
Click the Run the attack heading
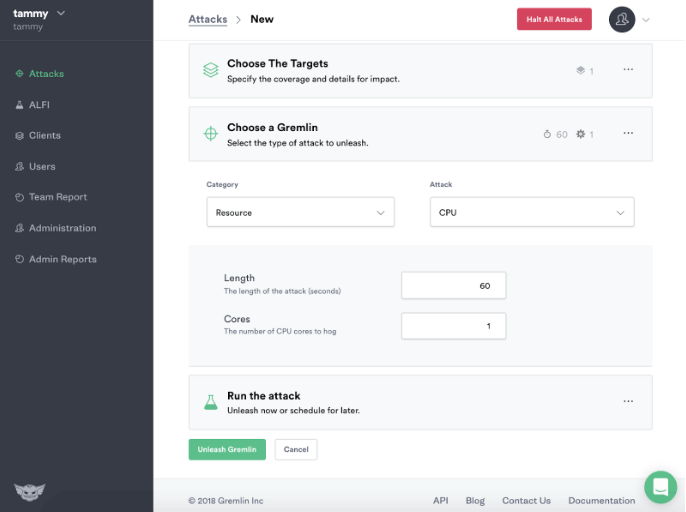(x=263, y=396)
